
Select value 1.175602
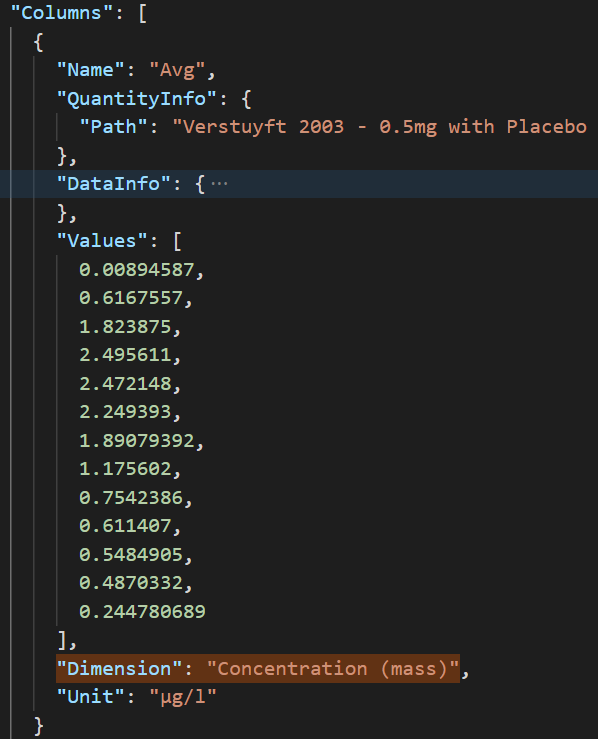[x=125, y=469]
